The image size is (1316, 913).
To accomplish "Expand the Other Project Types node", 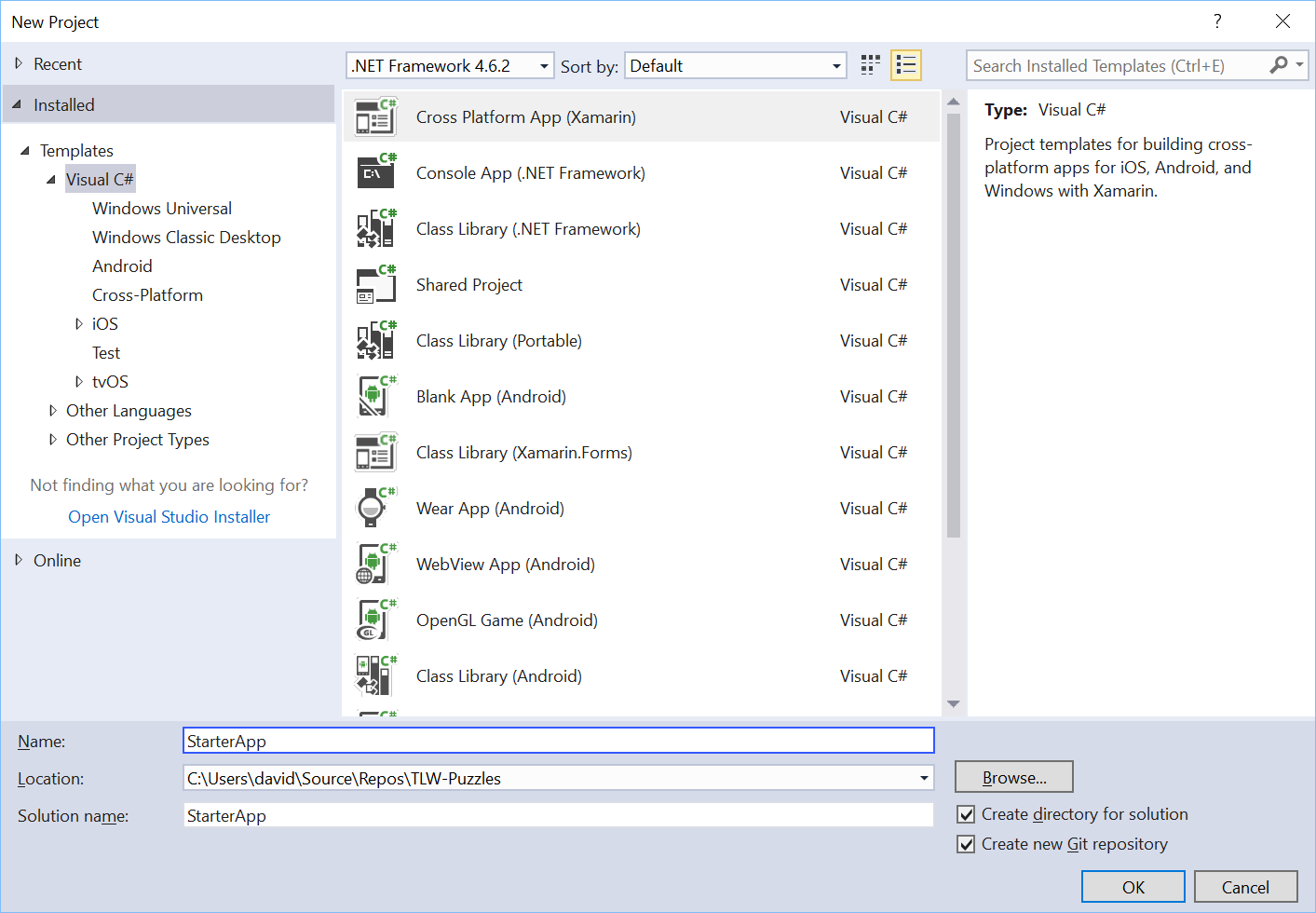I will coord(53,440).
